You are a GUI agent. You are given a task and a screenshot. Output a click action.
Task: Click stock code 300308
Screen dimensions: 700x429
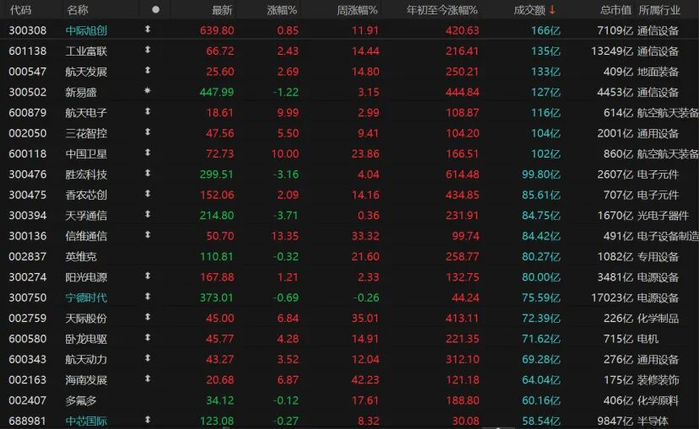(x=28, y=30)
